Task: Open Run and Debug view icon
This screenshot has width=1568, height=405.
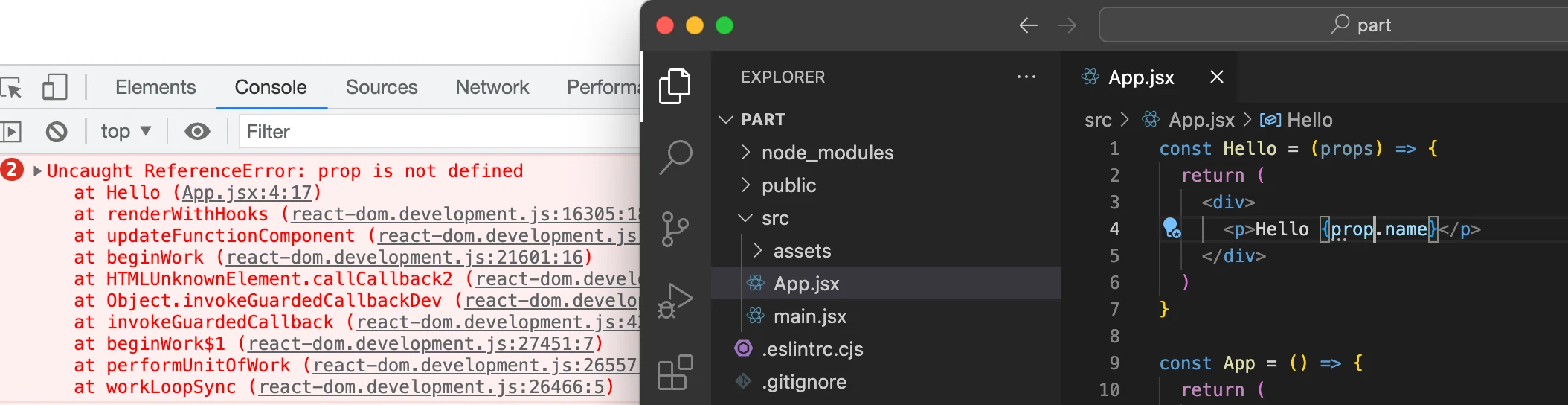Action: coord(675,300)
